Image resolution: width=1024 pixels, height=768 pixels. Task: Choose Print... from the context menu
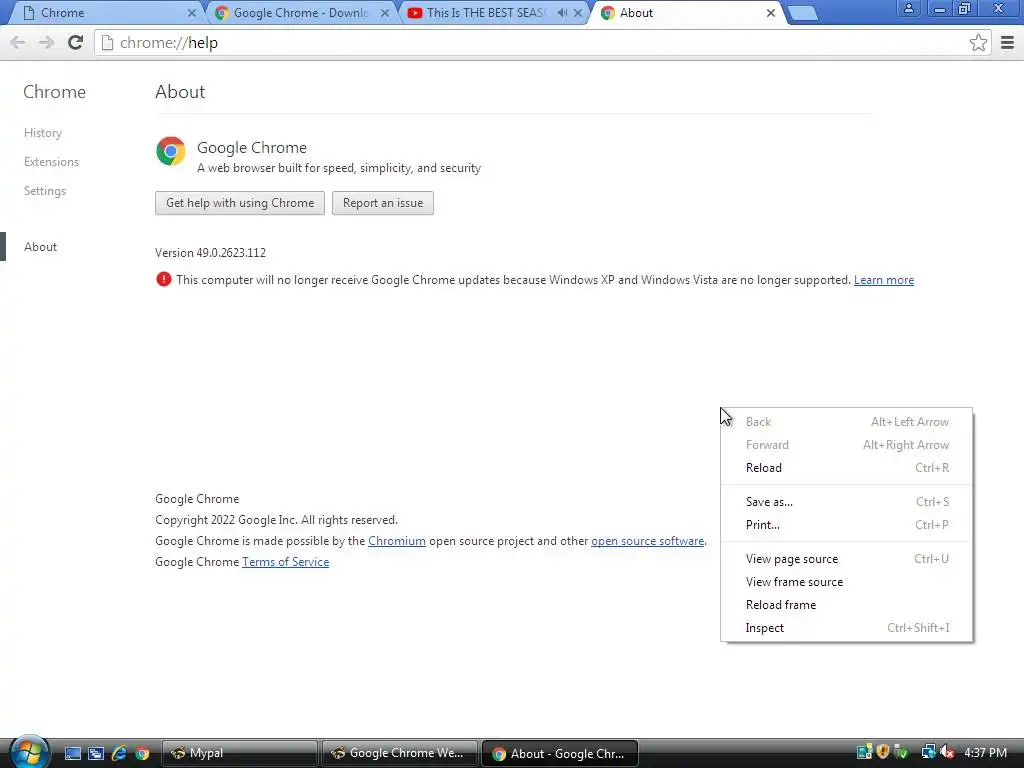click(846, 524)
